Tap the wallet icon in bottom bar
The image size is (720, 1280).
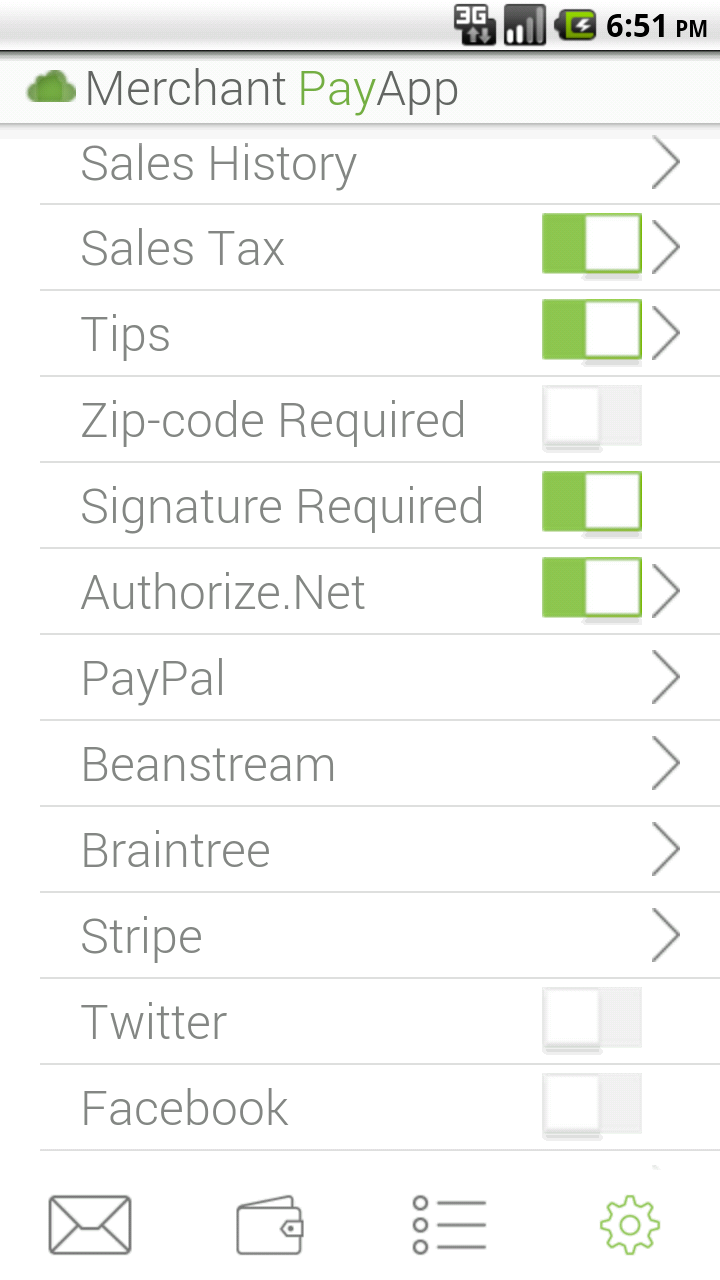270,1224
